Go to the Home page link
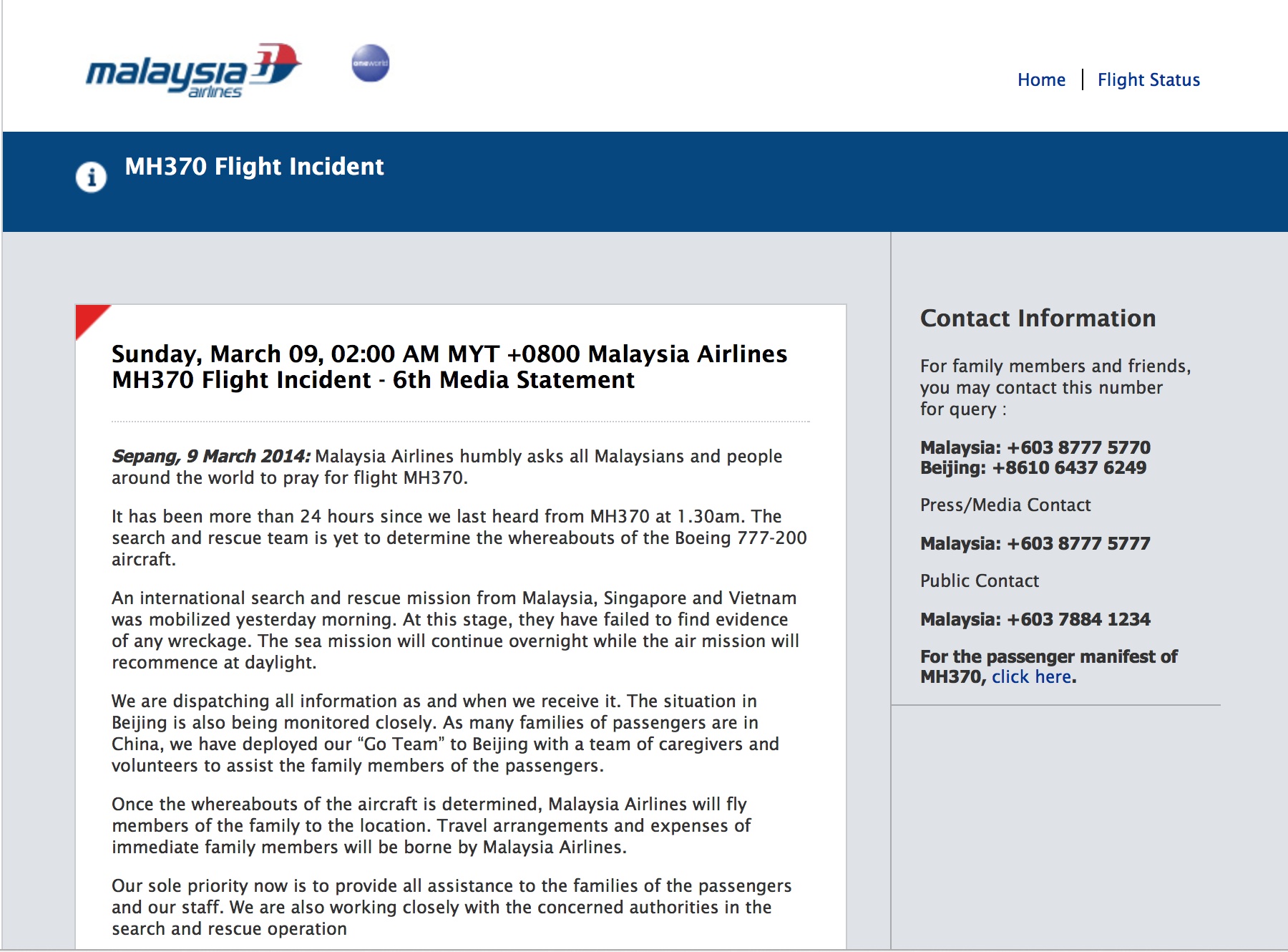Screen dimensions: 1288x952 1041,80
